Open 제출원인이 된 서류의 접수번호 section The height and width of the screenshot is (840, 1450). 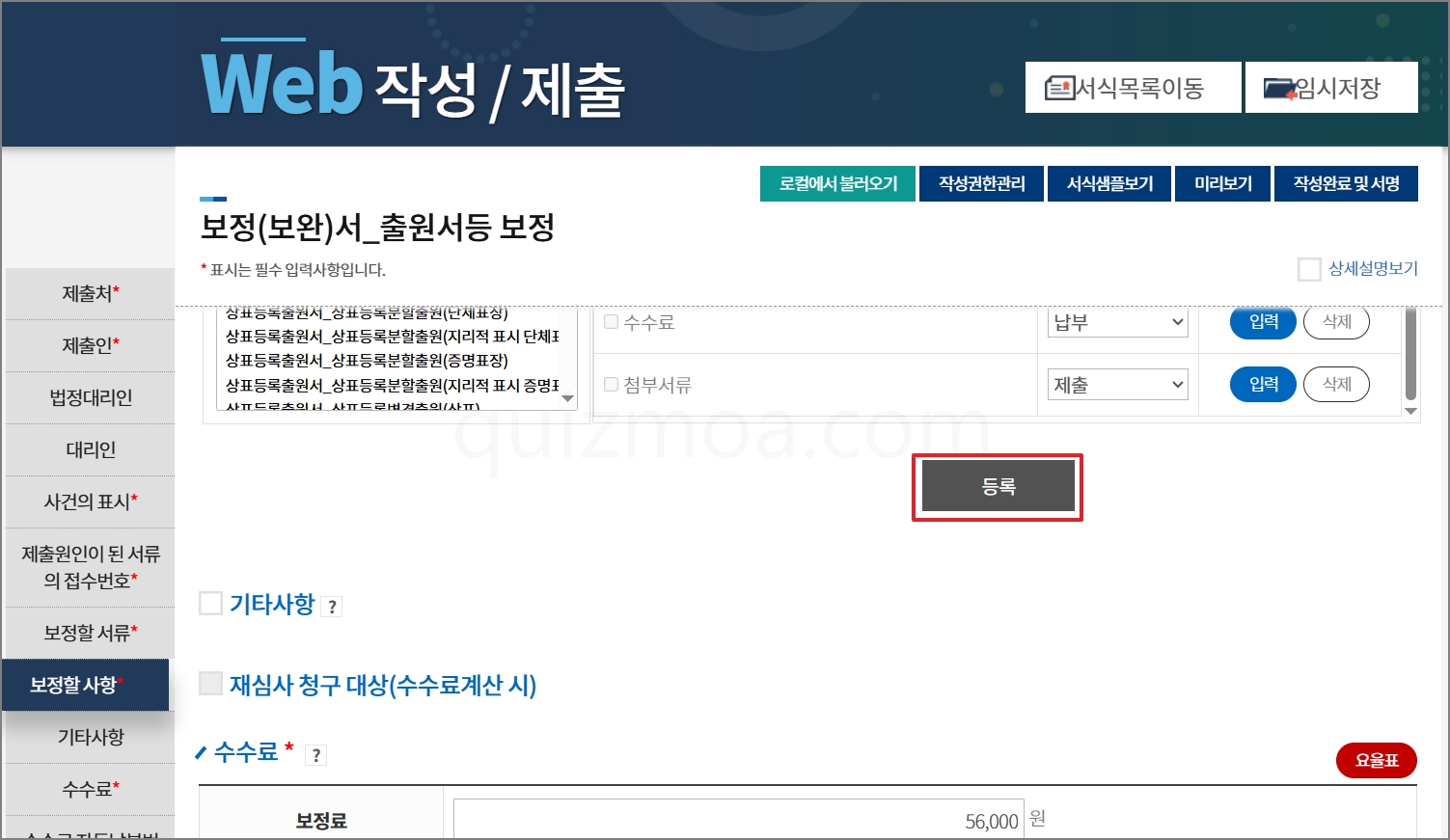(90, 567)
